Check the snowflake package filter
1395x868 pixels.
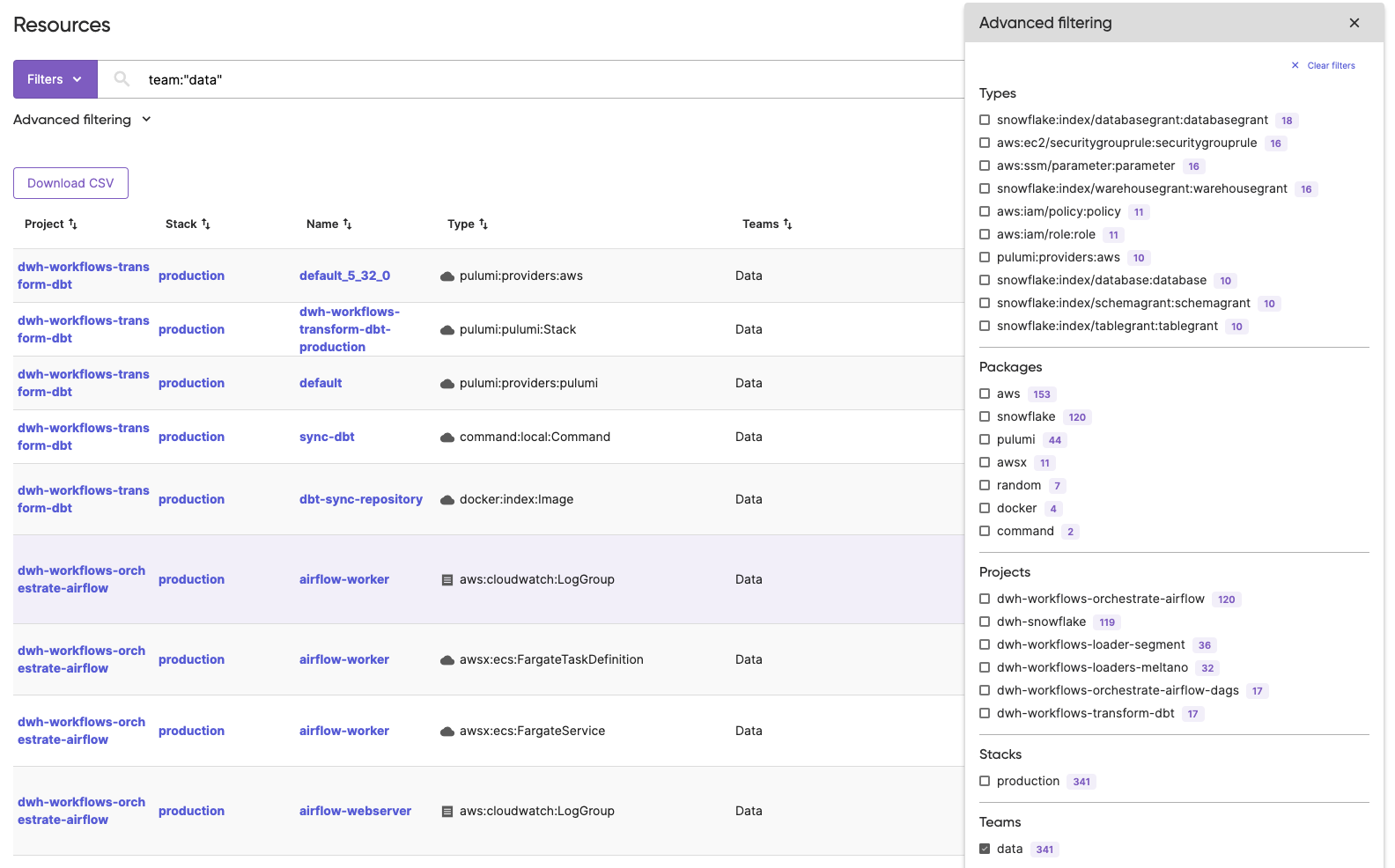(x=985, y=417)
